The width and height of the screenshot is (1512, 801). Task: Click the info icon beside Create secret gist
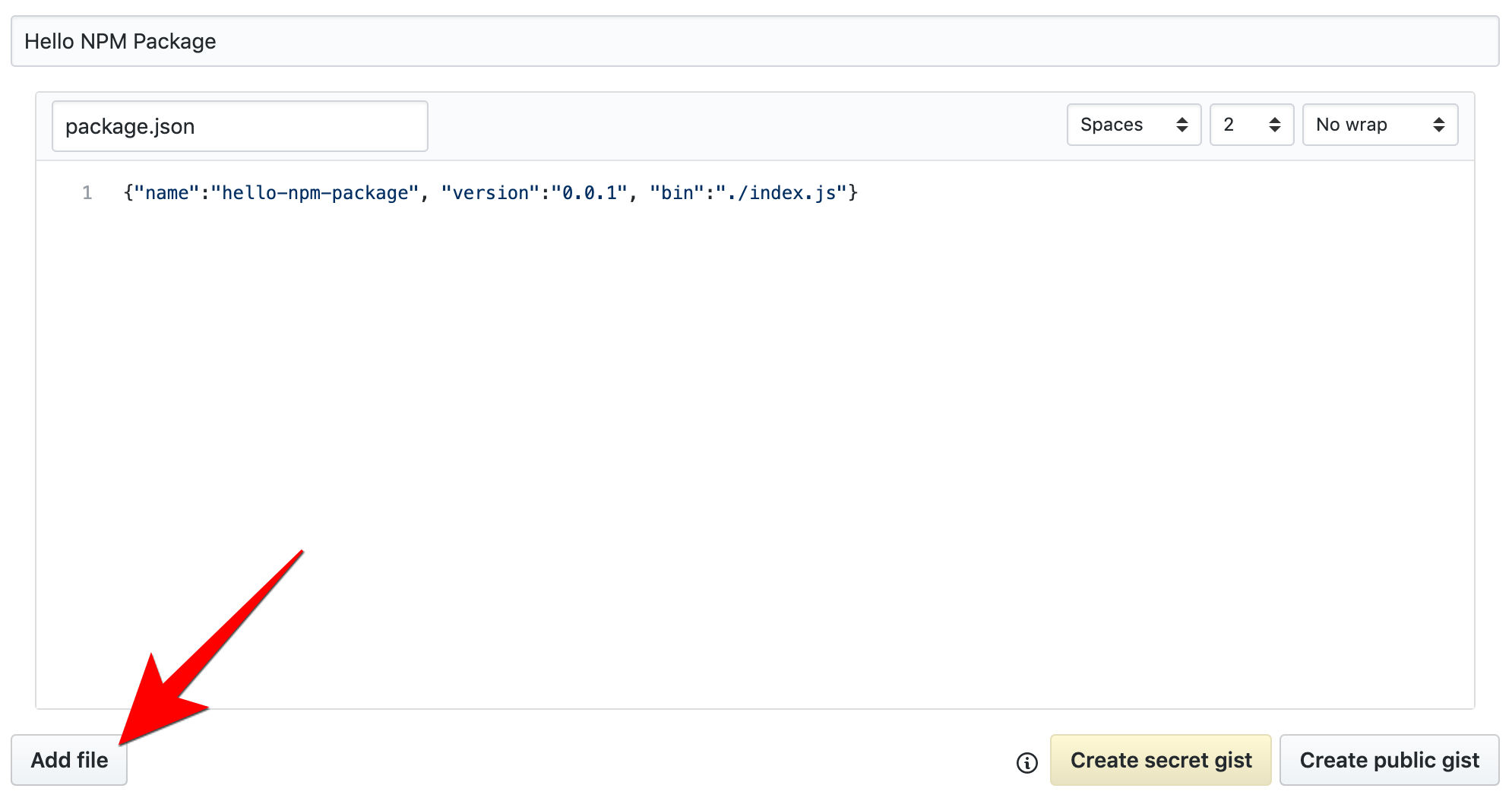tap(1027, 760)
